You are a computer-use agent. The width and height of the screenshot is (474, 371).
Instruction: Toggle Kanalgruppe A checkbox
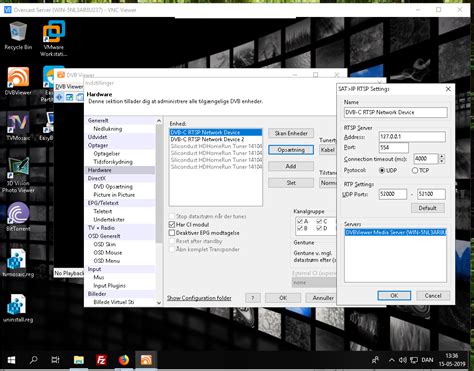[x=300, y=221]
